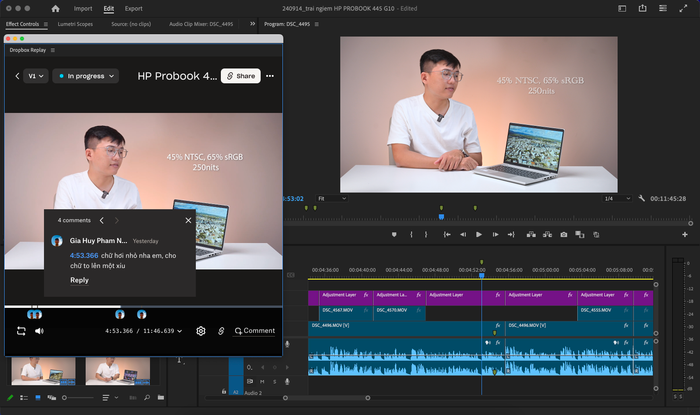Close the comments popup
The image size is (700, 415).
188,220
